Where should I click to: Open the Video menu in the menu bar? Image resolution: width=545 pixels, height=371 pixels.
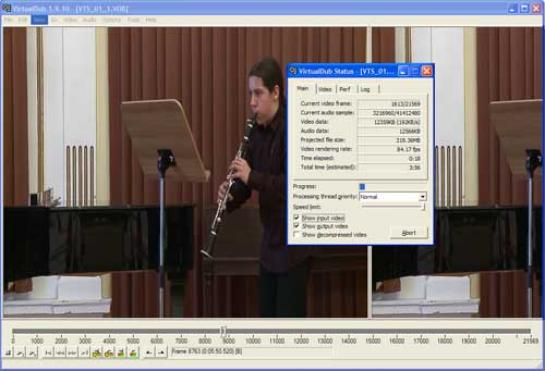(x=70, y=20)
